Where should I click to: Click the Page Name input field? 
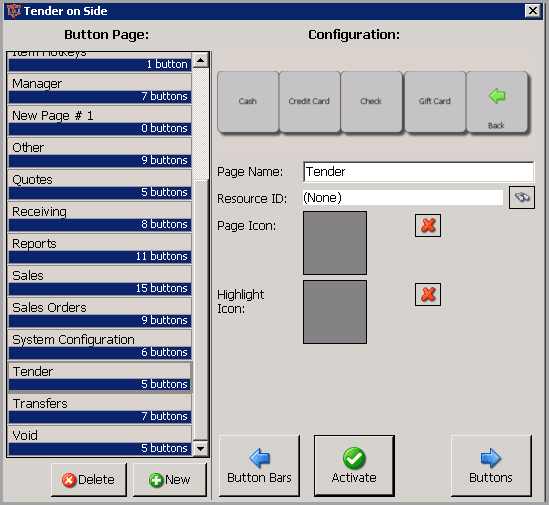coord(418,172)
